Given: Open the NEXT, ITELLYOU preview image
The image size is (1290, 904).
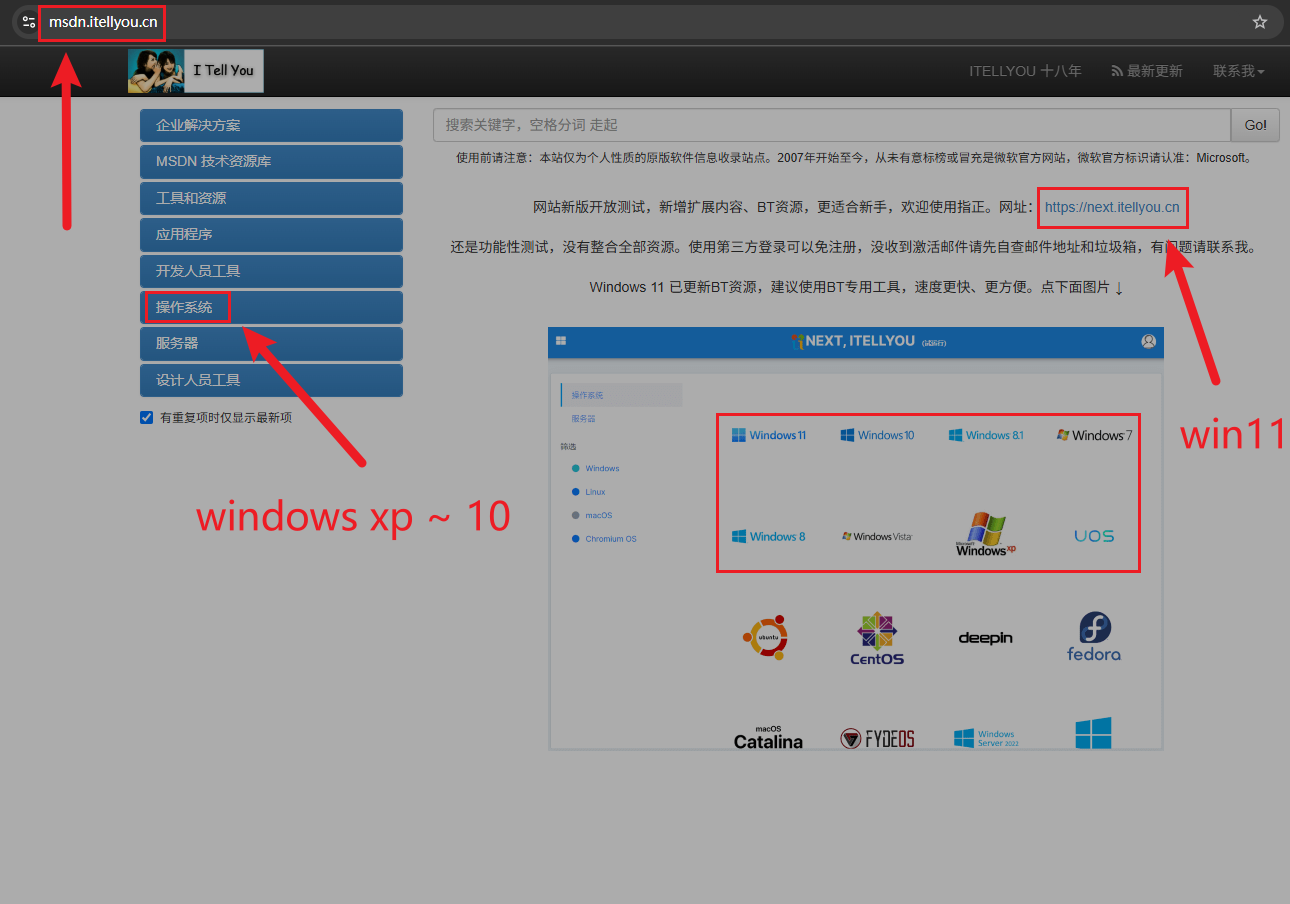Looking at the screenshot, I should point(856,539).
